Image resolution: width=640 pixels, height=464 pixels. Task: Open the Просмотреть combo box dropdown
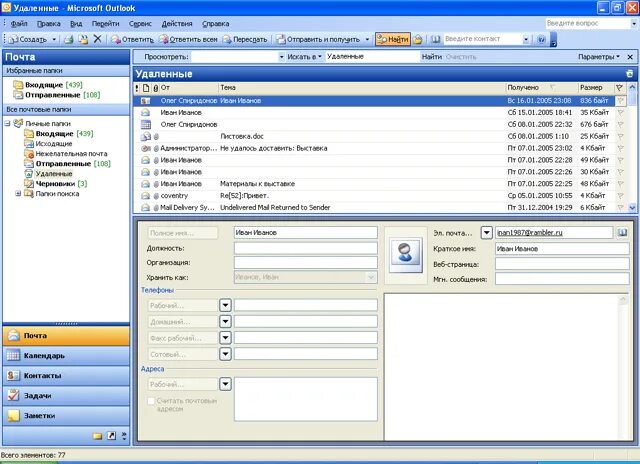281,57
